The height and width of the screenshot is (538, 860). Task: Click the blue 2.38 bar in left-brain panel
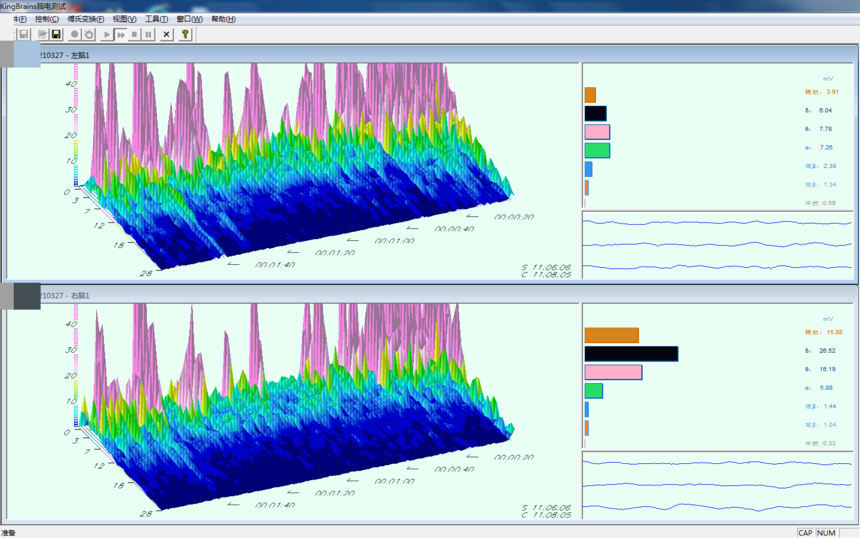[589, 169]
